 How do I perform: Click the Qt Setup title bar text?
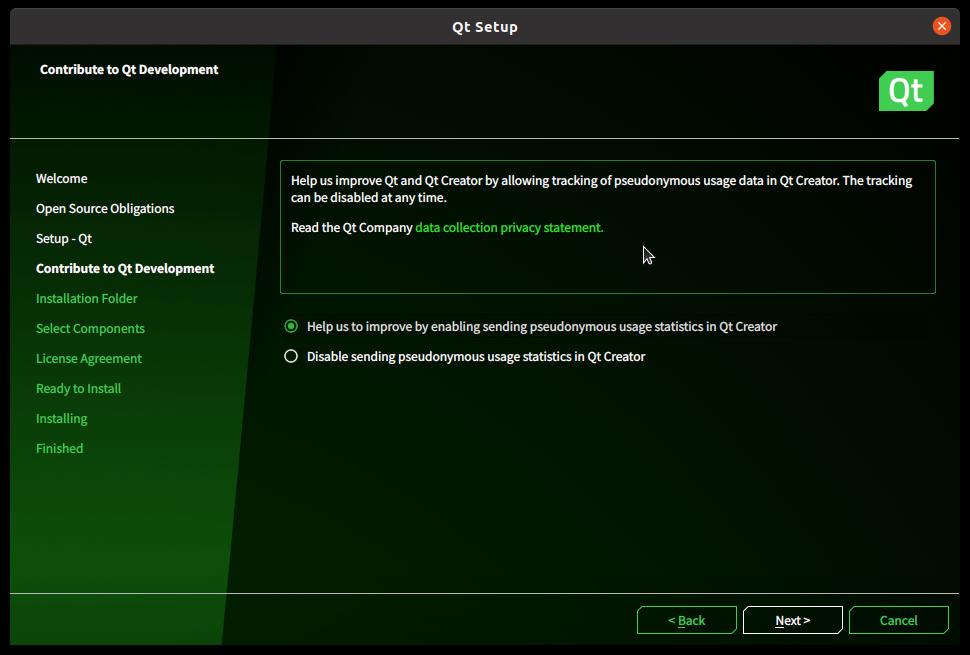pyautogui.click(x=485, y=27)
